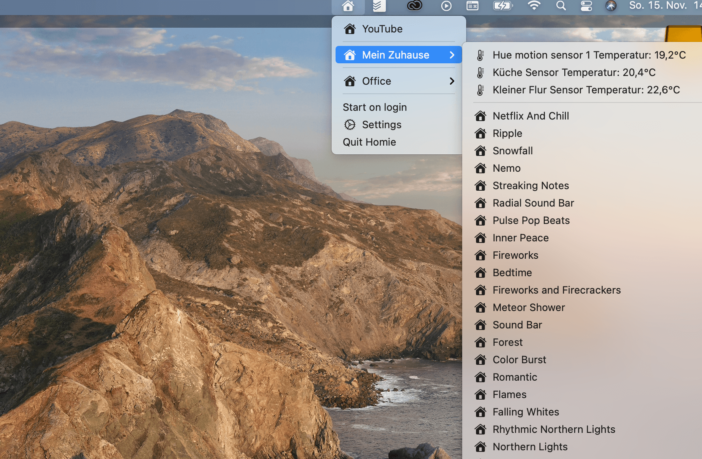Click the Homie house icon in menu bar

pos(348,6)
